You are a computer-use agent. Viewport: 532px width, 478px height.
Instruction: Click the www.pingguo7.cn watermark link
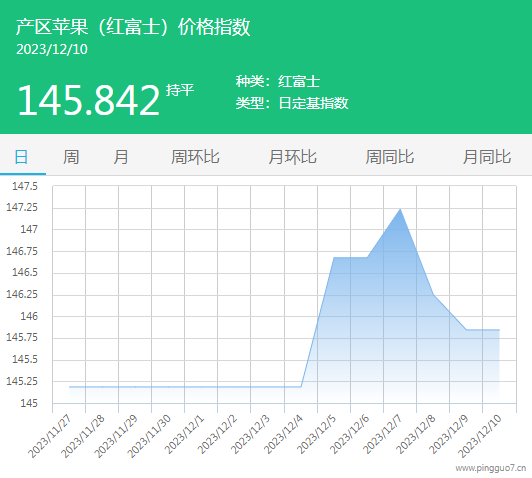pyautogui.click(x=491, y=469)
